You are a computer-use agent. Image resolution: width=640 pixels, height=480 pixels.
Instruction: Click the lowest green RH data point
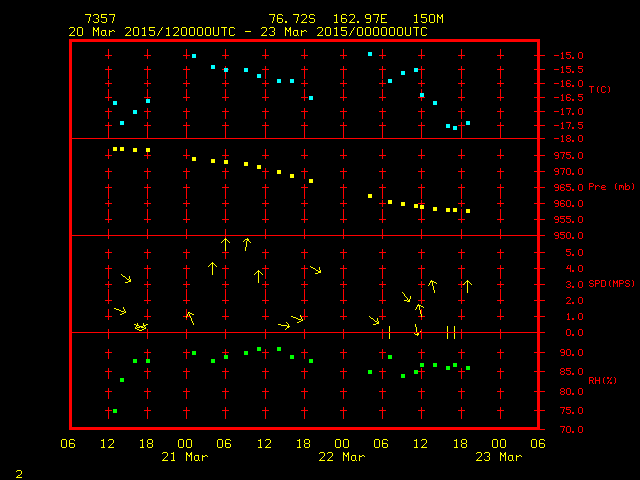(x=115, y=411)
